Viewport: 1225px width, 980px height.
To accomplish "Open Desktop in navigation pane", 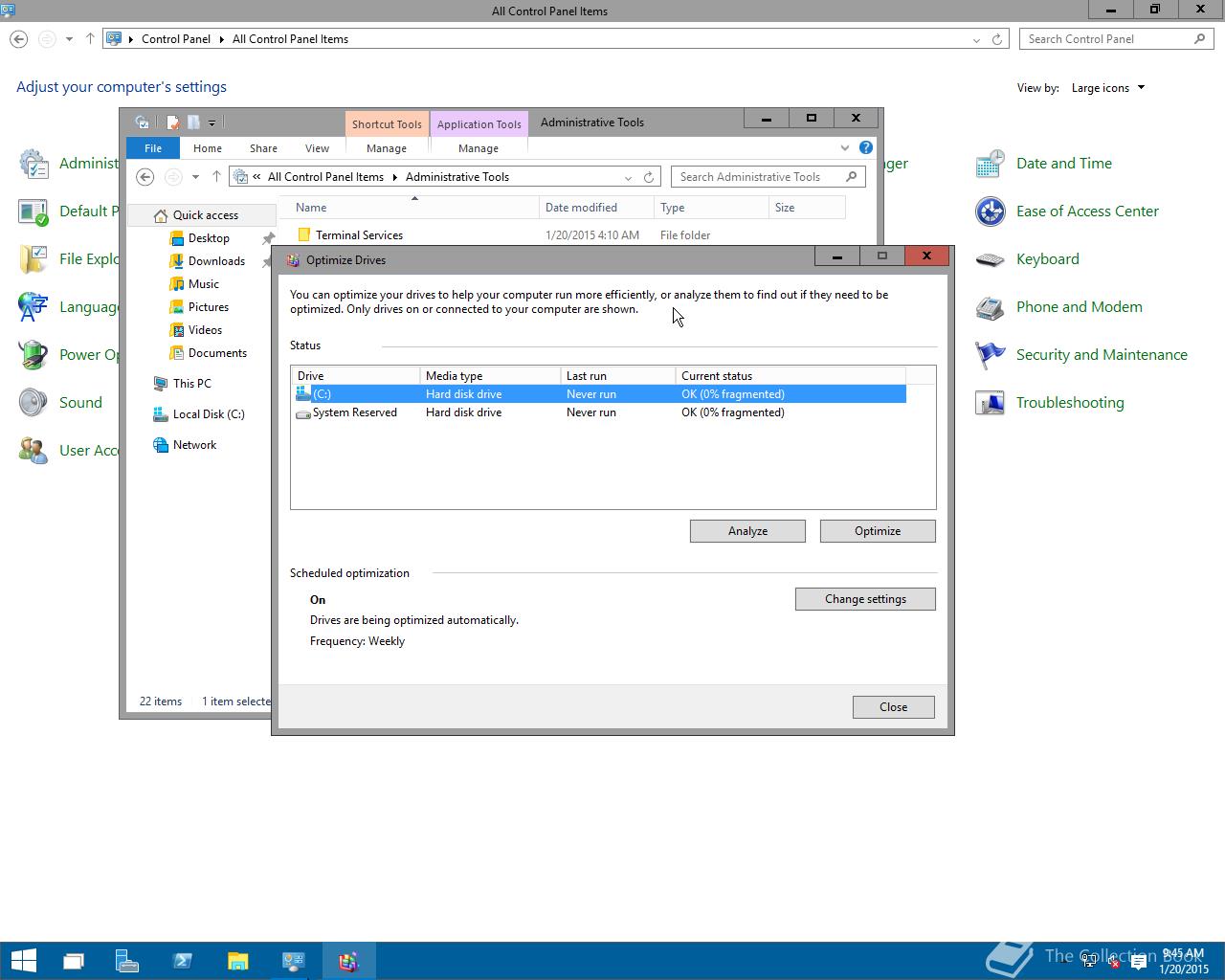I will click(x=208, y=238).
